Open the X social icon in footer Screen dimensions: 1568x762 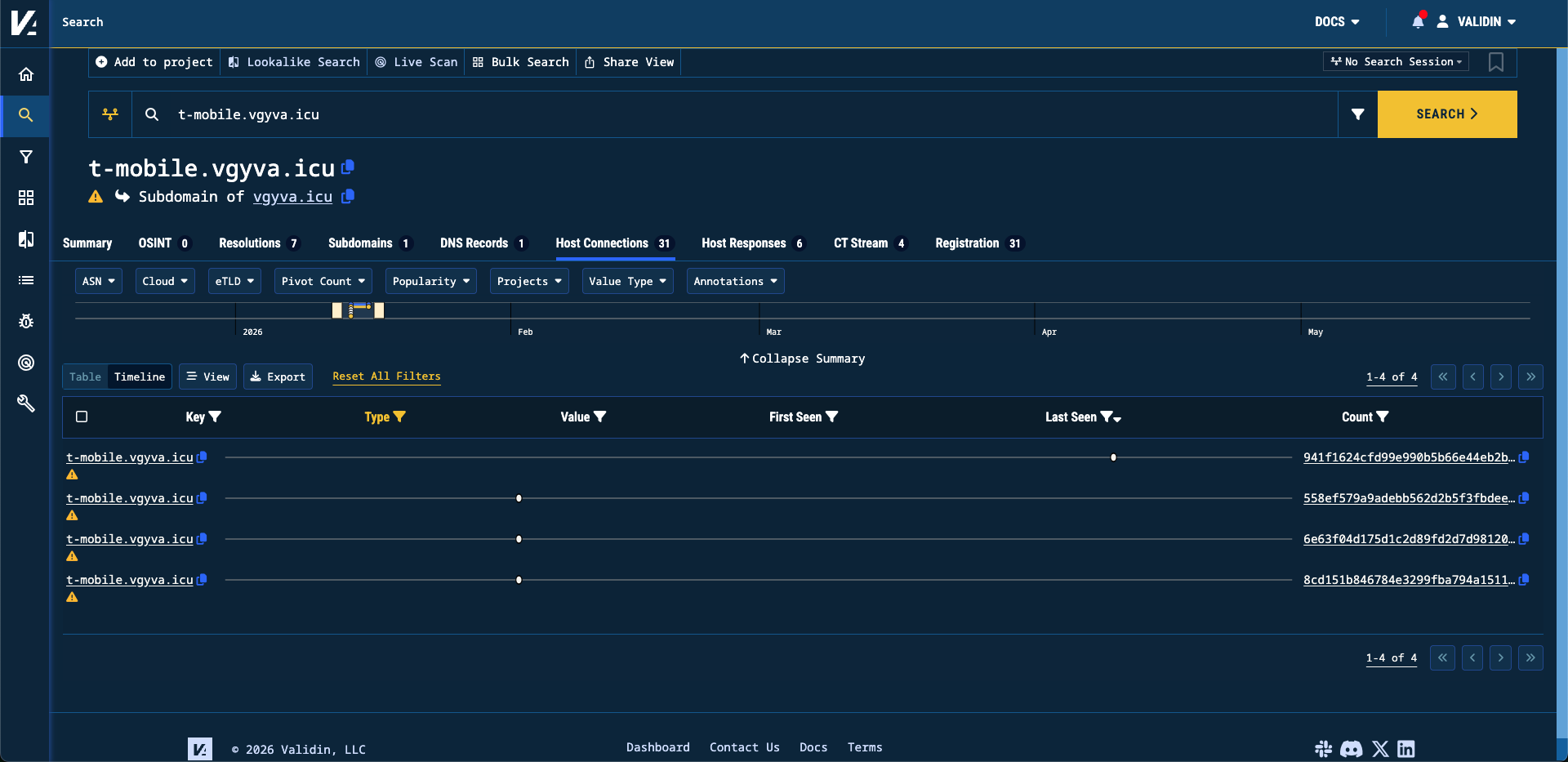[x=1380, y=749]
